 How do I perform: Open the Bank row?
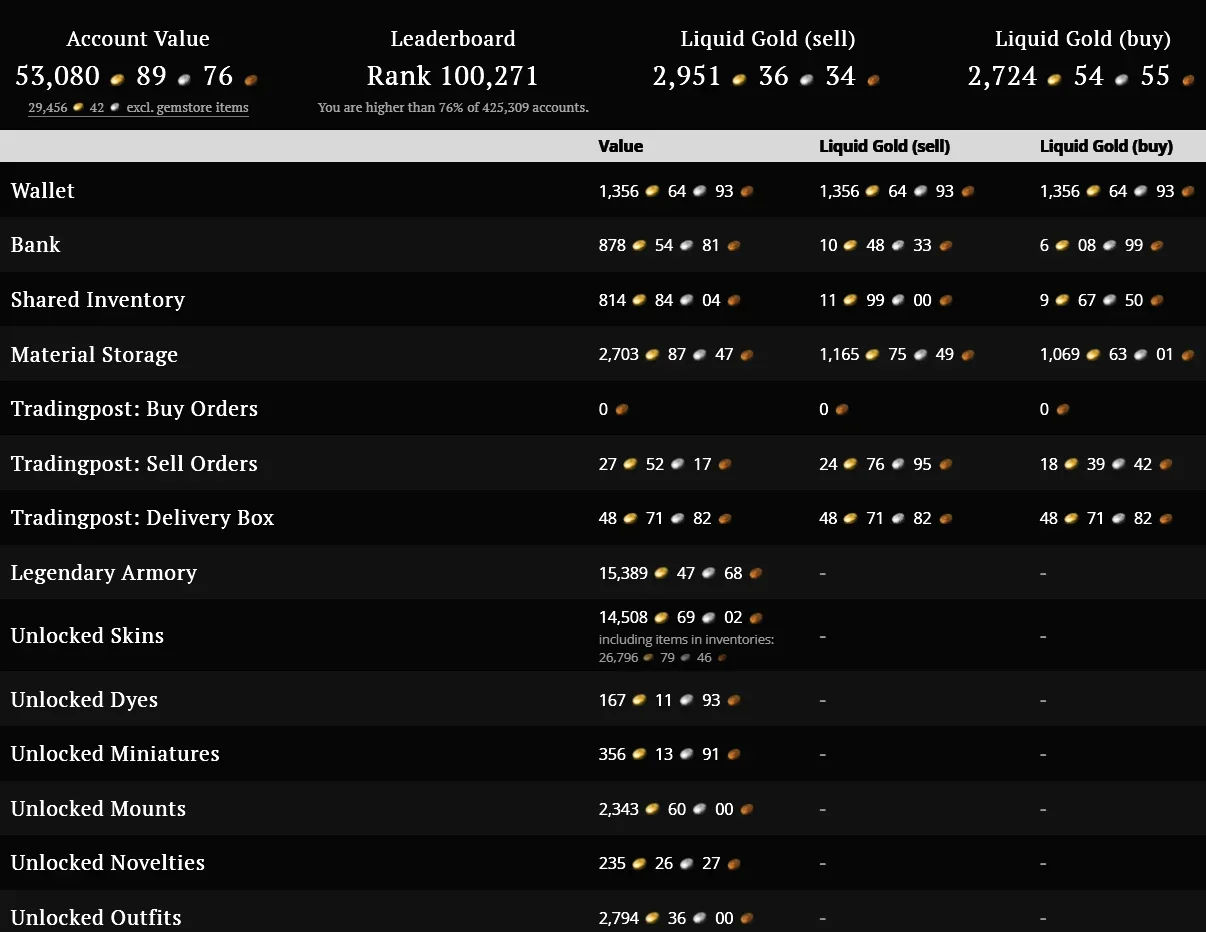coord(603,245)
